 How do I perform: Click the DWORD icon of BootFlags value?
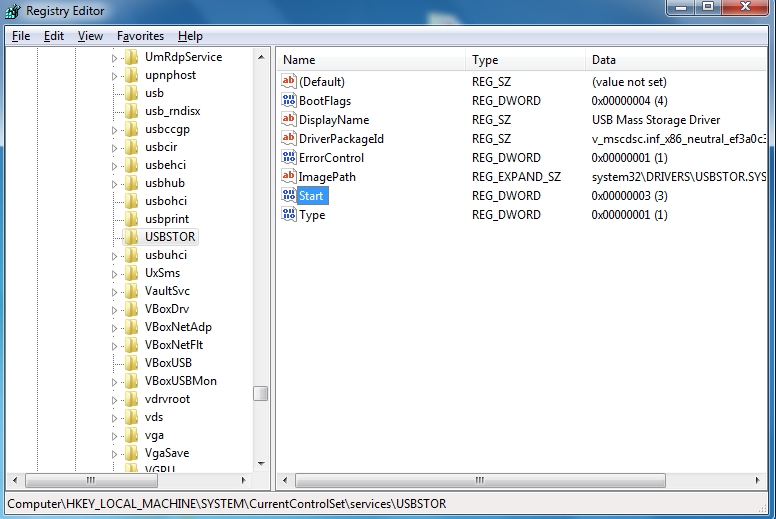(x=289, y=100)
